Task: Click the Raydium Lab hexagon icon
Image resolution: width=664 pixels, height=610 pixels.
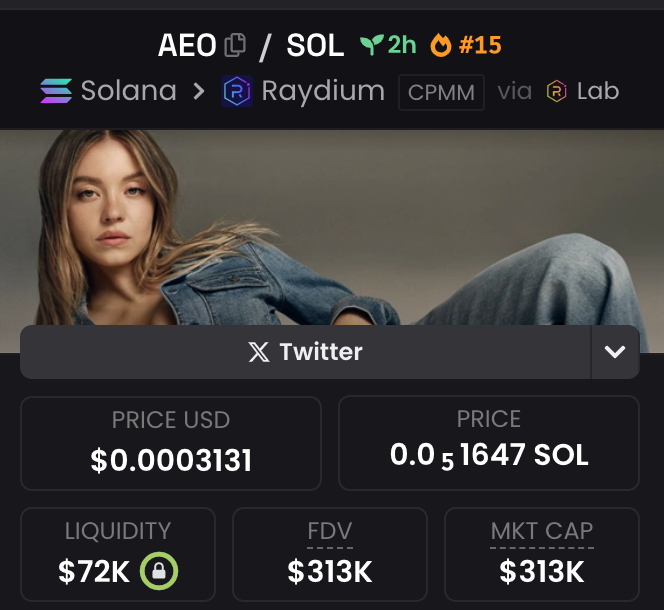Action: (x=556, y=91)
